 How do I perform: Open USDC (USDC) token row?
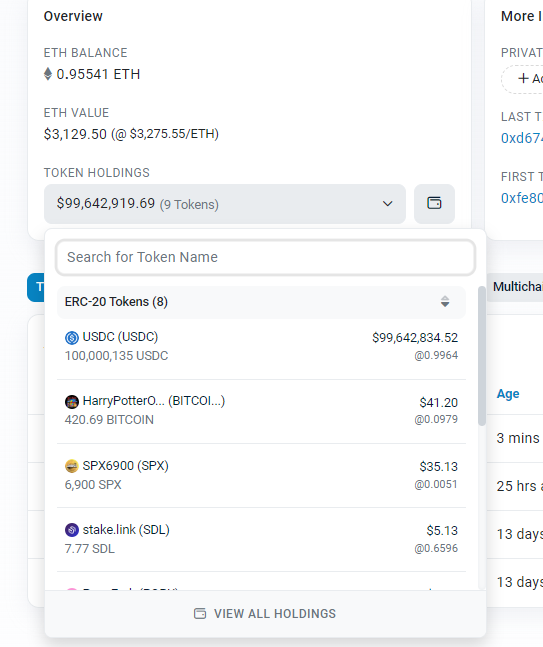[x=261, y=347]
